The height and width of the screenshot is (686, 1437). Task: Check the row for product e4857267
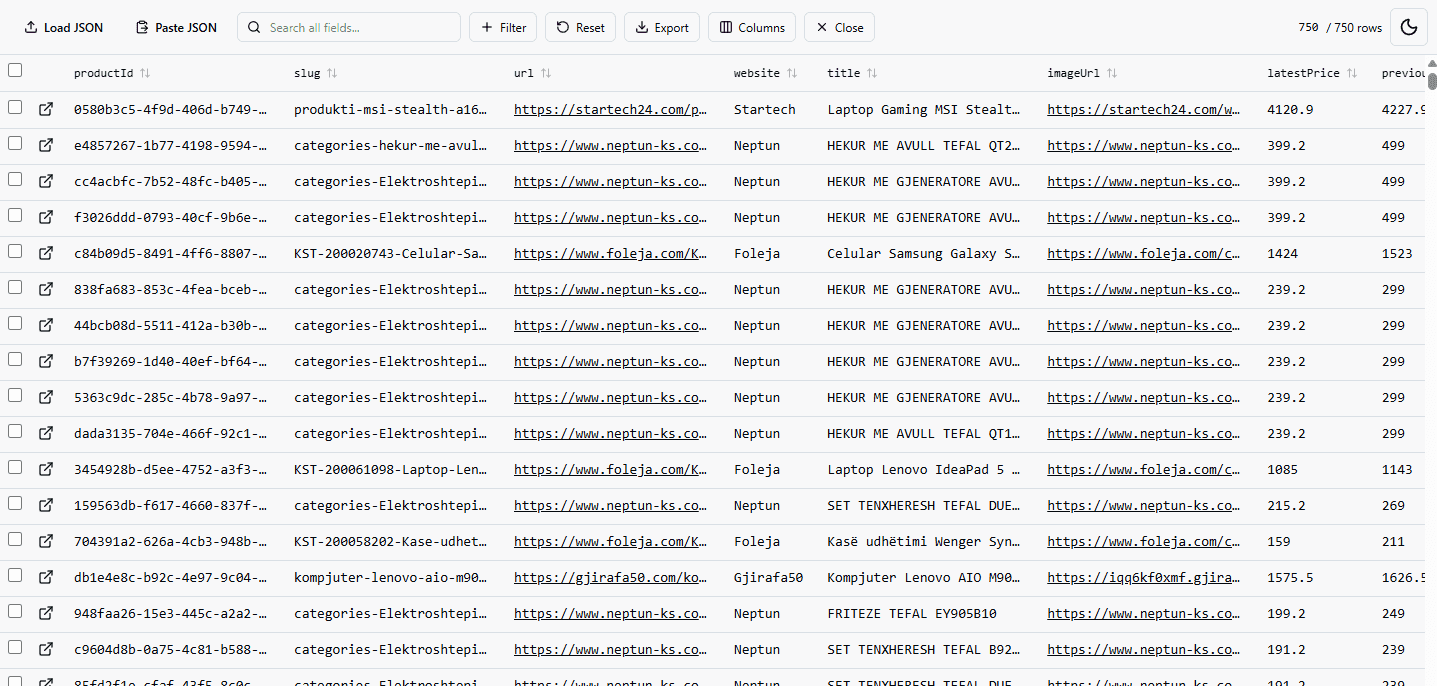click(x=15, y=143)
